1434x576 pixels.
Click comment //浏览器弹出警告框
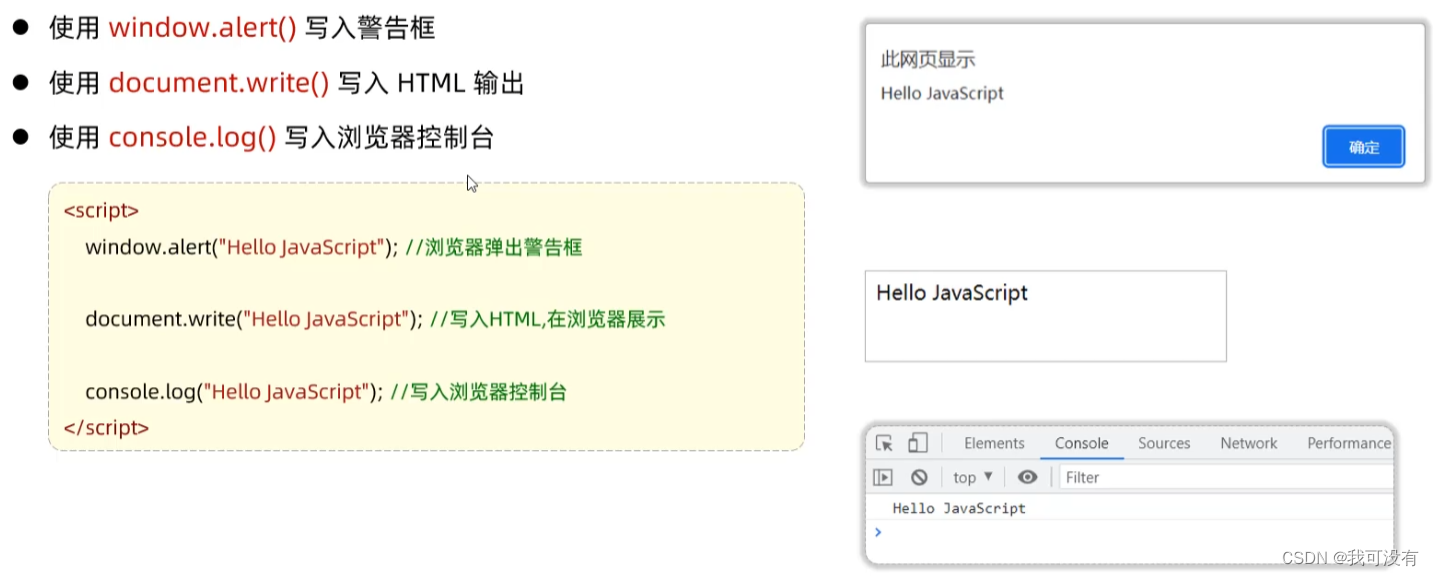point(494,247)
